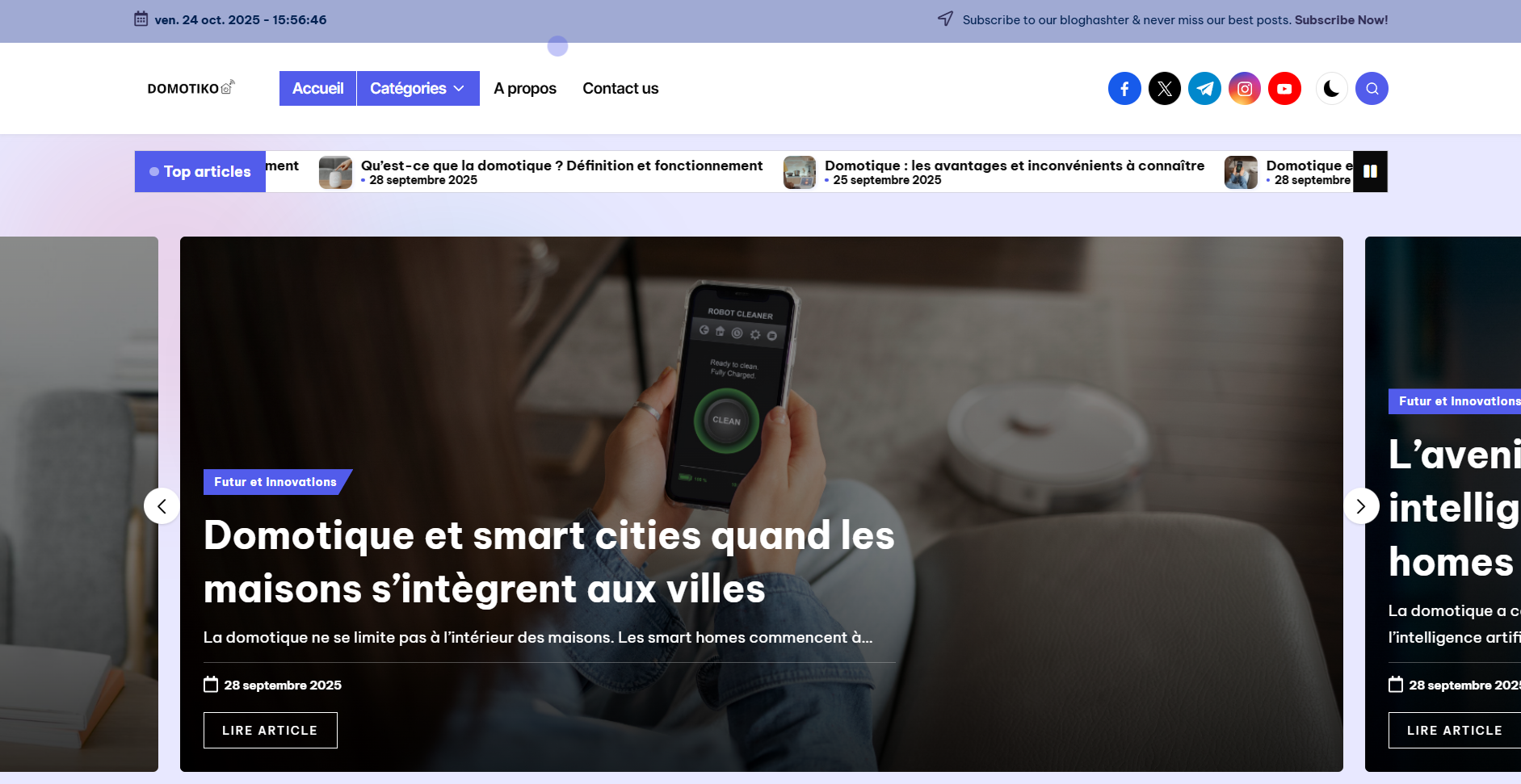Toggle dark mode with moon icon
The height and width of the screenshot is (784, 1521).
[x=1331, y=89]
